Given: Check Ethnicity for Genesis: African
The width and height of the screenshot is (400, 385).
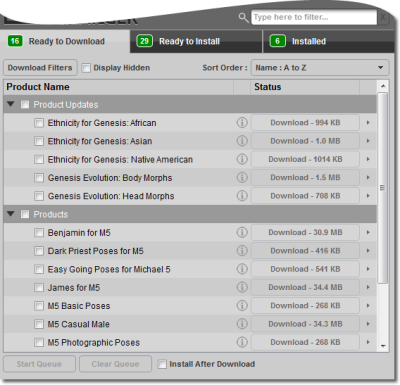Looking at the screenshot, I should click(39, 123).
